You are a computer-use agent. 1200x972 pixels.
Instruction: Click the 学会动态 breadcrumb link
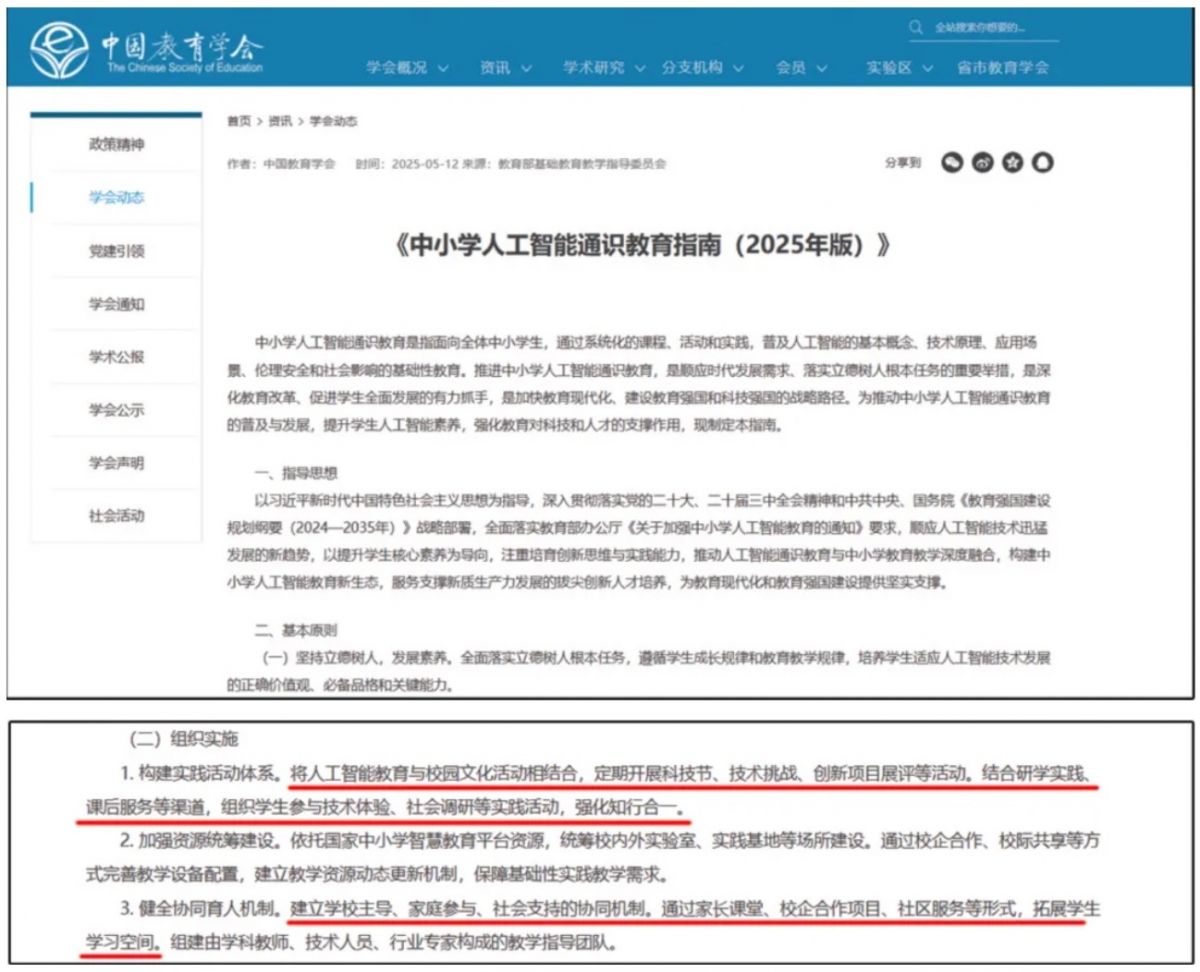coord(333,121)
